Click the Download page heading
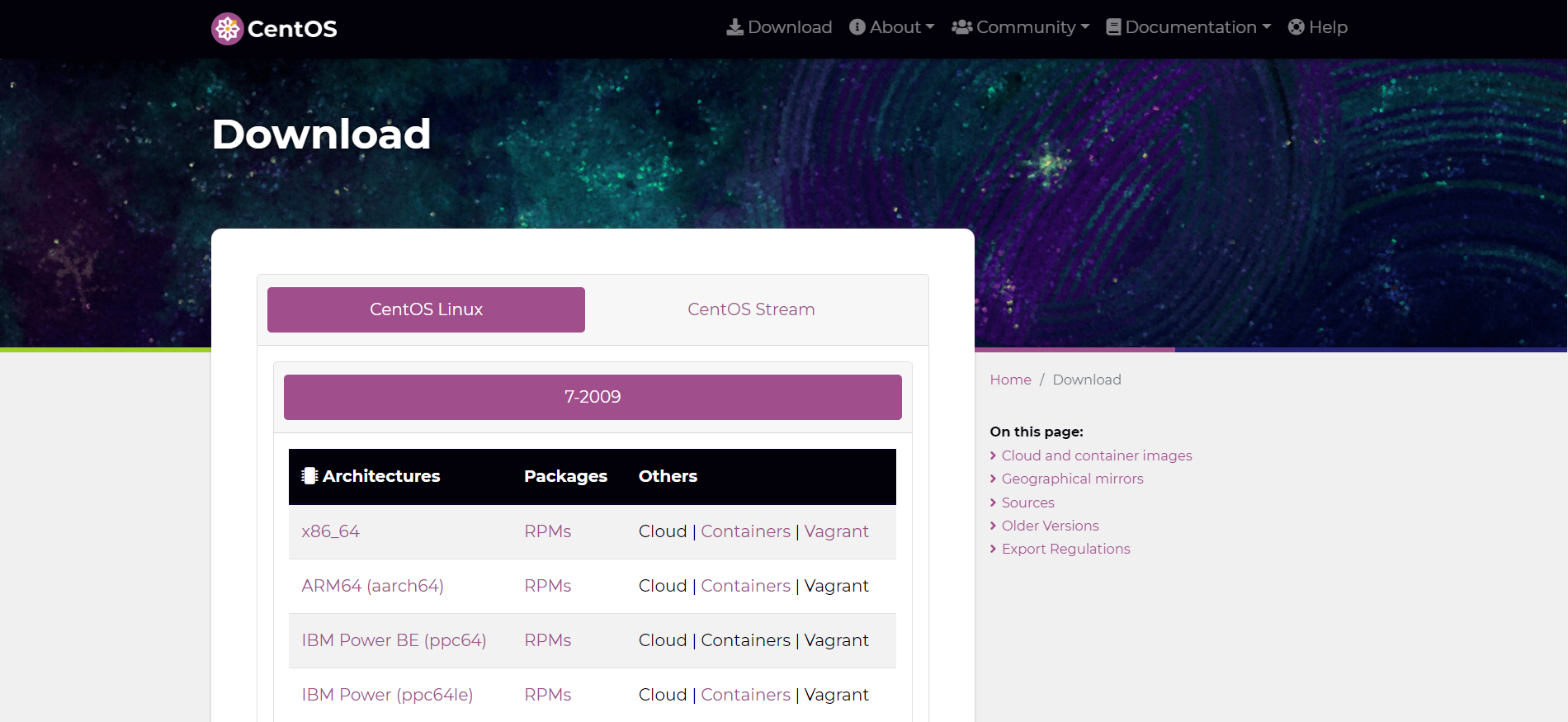Viewport: 1568px width, 722px height. (x=322, y=134)
